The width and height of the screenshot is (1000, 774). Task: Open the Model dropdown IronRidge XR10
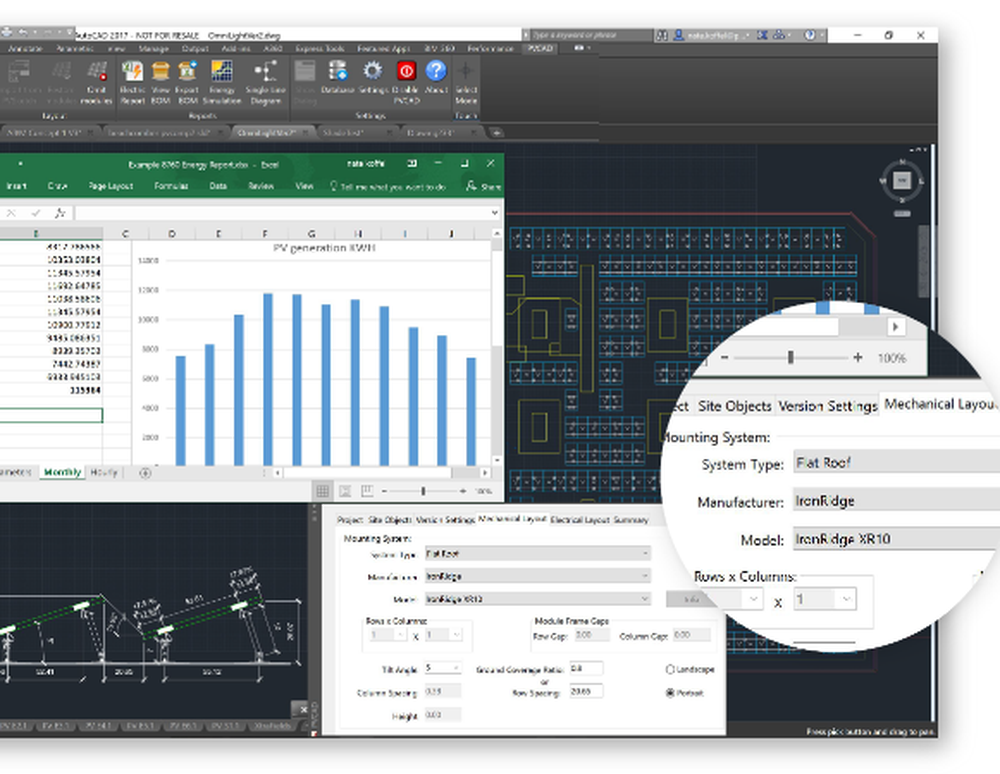tap(538, 599)
